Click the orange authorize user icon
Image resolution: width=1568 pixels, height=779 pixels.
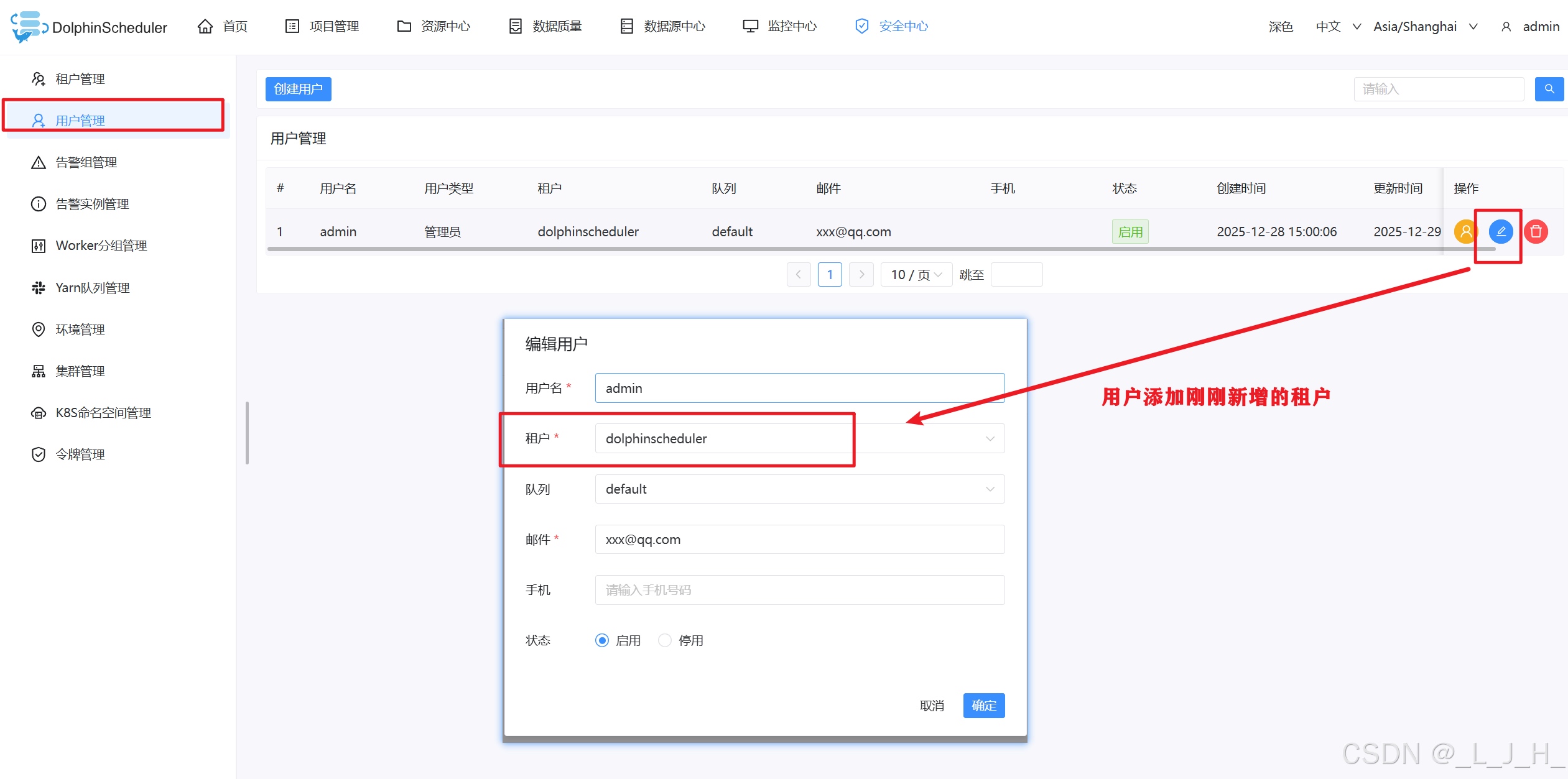click(x=1465, y=231)
